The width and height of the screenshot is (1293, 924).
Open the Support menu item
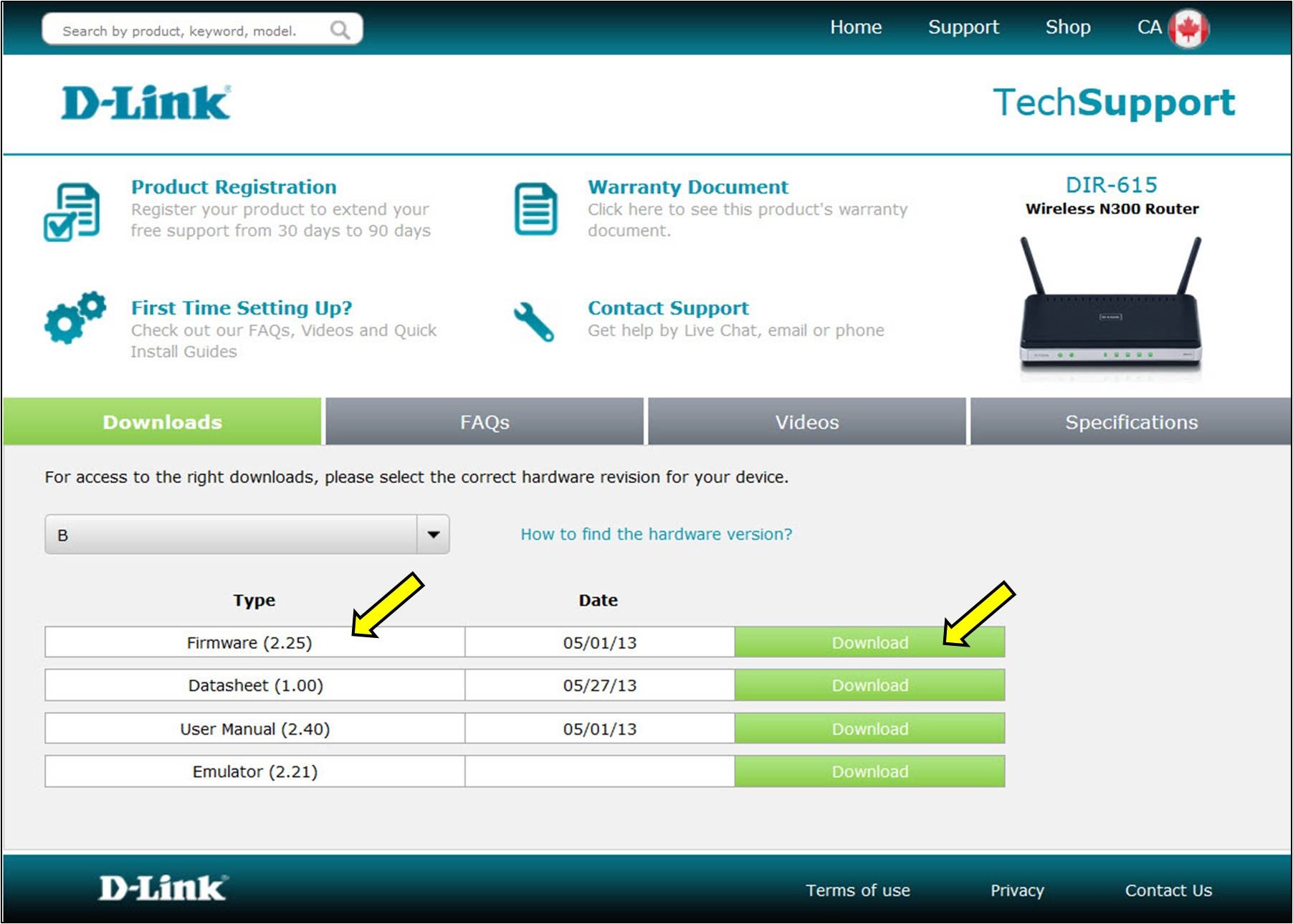tap(963, 27)
